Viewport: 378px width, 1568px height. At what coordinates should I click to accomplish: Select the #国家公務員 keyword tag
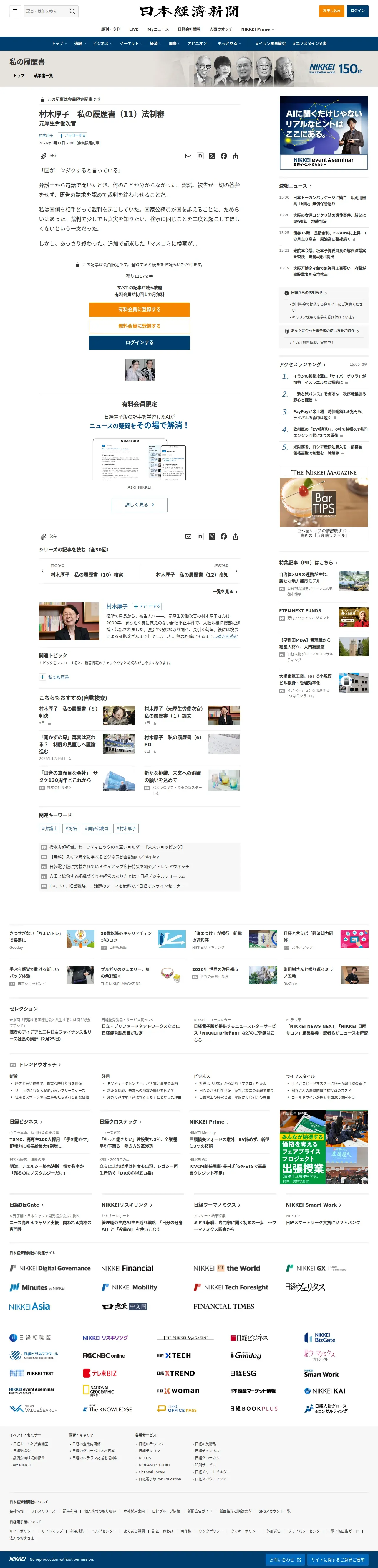click(96, 829)
